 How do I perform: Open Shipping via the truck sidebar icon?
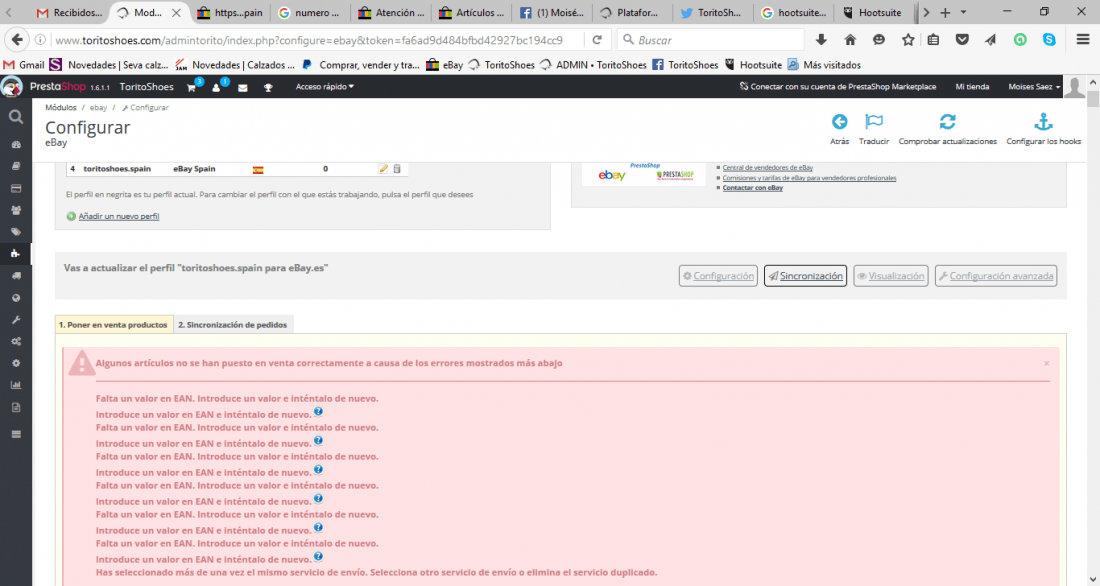click(15, 276)
